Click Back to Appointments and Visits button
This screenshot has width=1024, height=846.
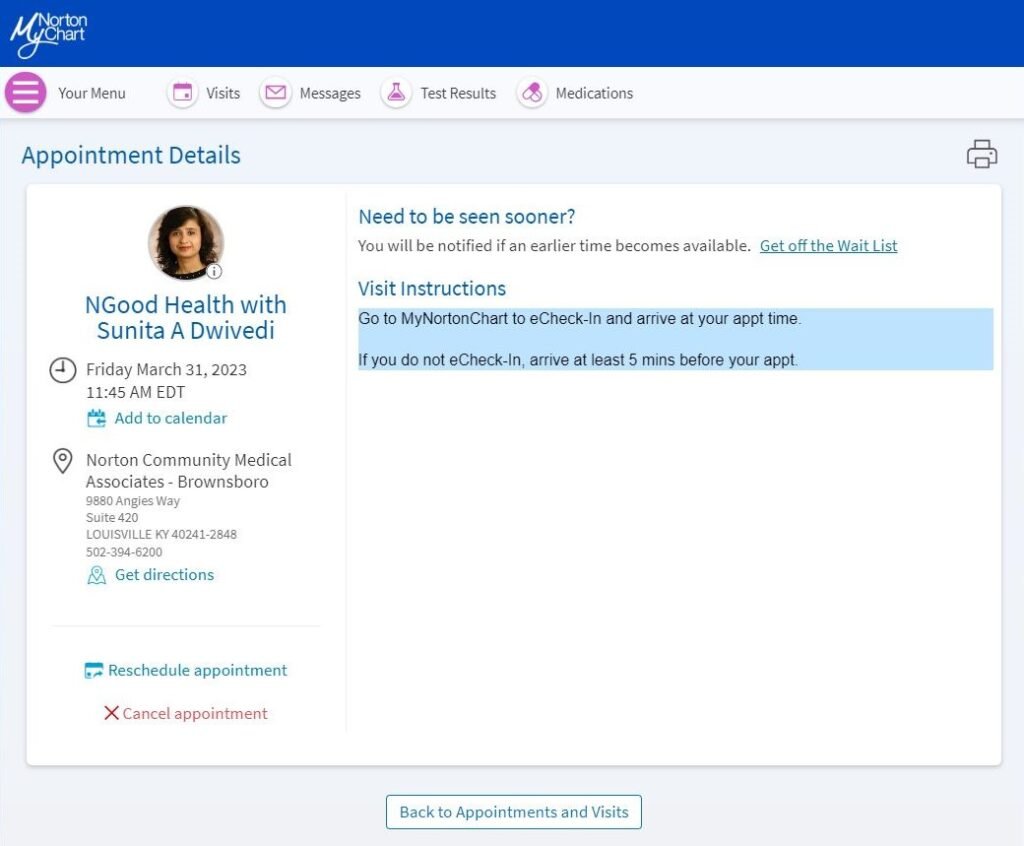tap(514, 812)
